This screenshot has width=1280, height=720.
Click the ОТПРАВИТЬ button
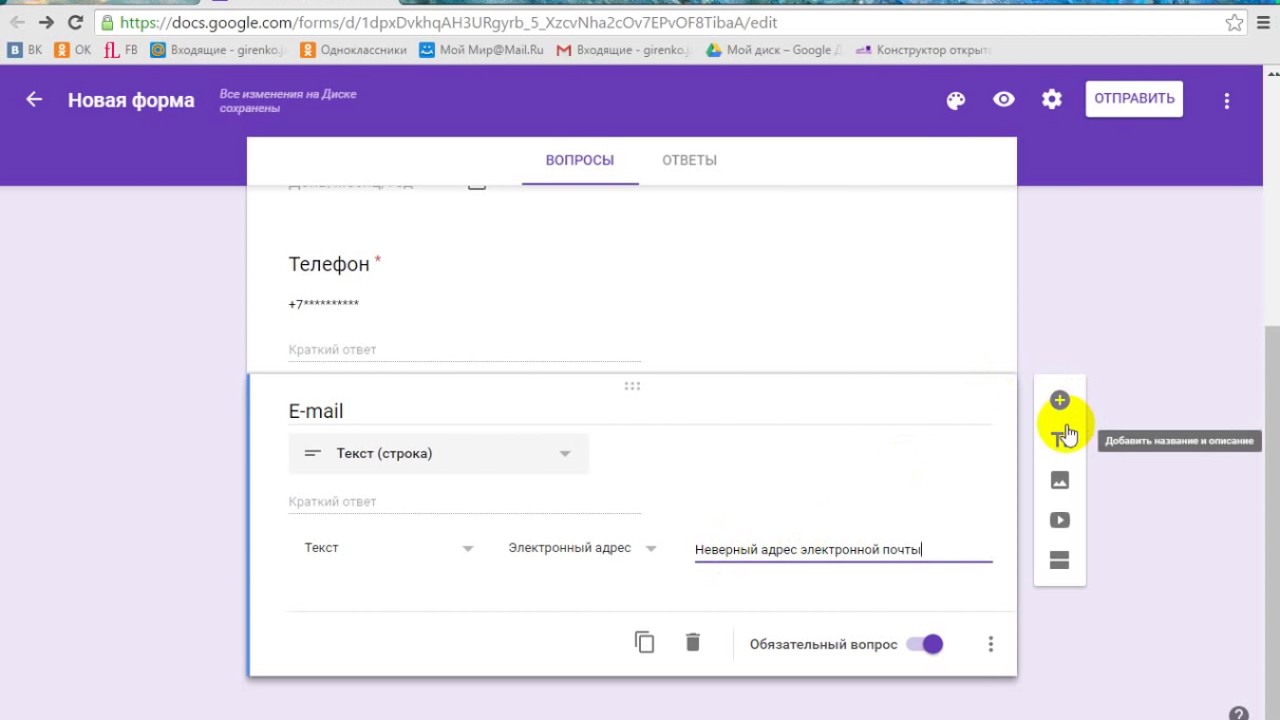1134,98
